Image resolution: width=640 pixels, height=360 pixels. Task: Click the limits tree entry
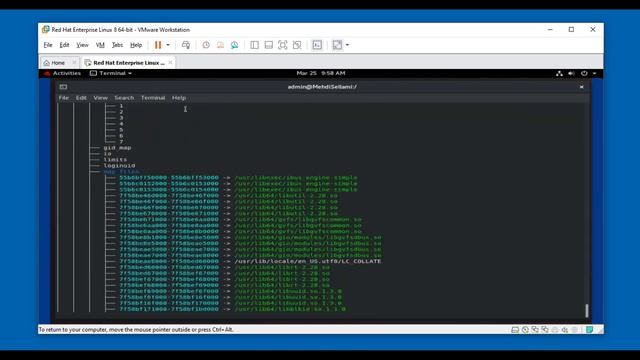click(115, 160)
